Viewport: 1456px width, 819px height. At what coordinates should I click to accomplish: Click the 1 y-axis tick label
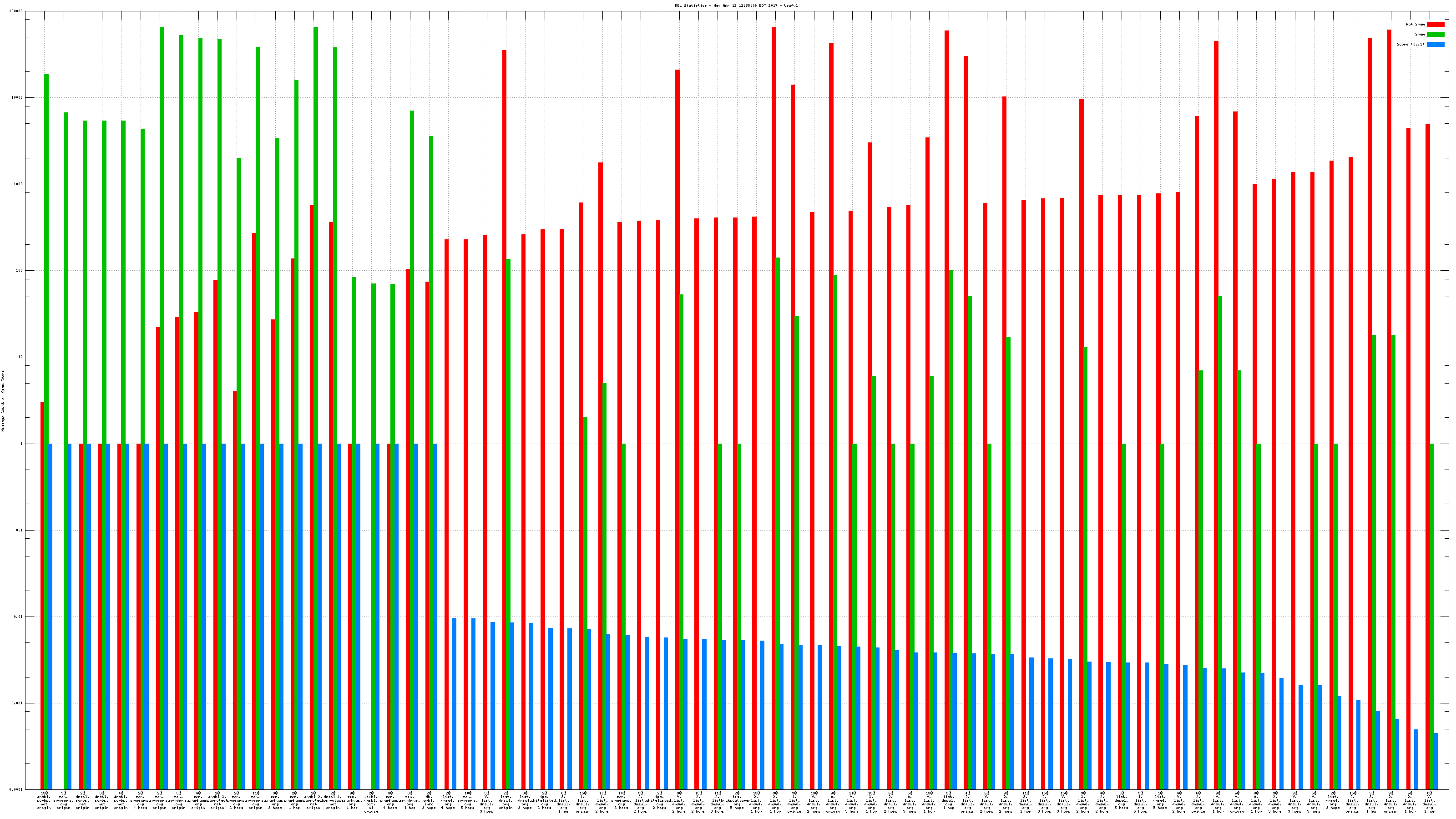(x=22, y=444)
